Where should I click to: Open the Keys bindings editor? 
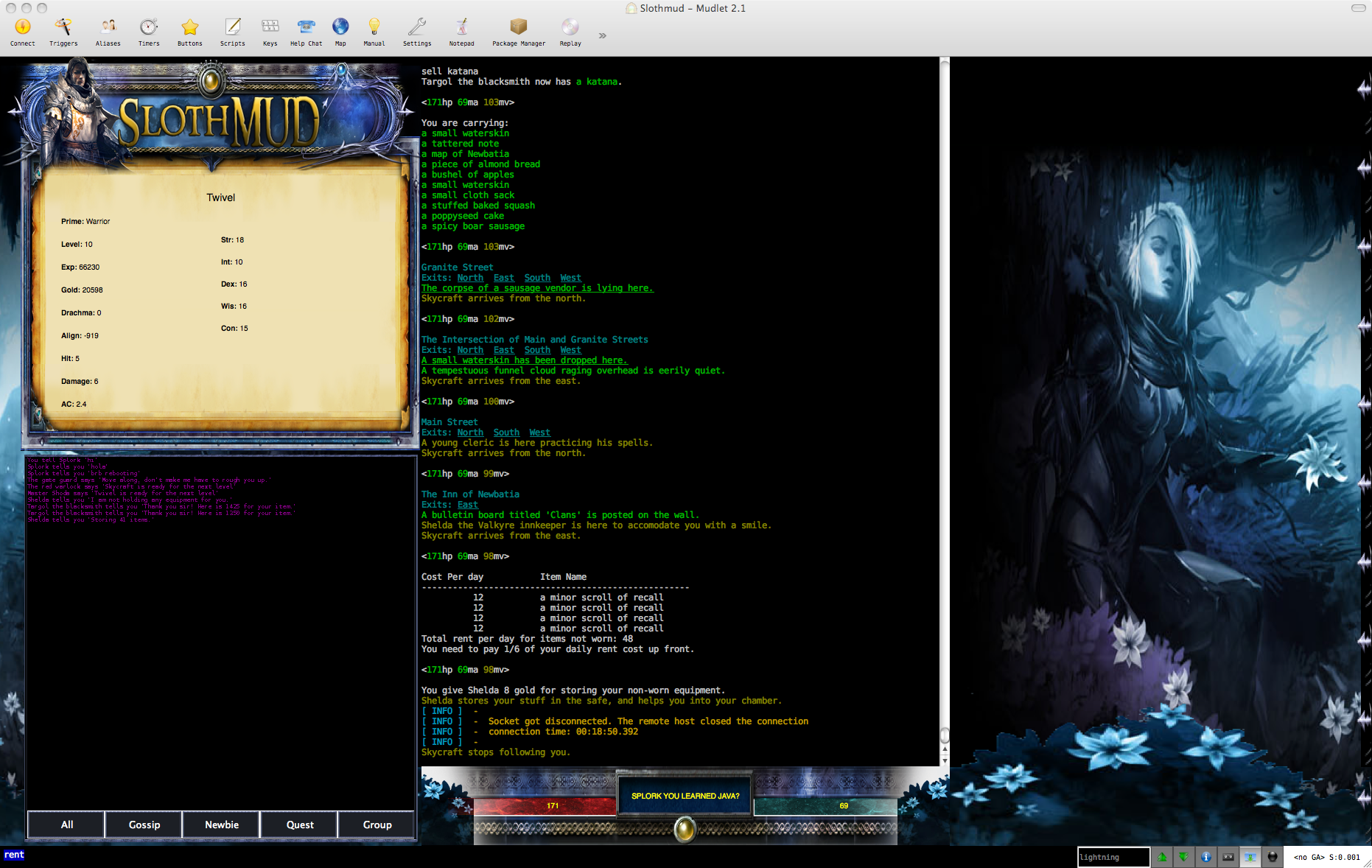(x=270, y=32)
